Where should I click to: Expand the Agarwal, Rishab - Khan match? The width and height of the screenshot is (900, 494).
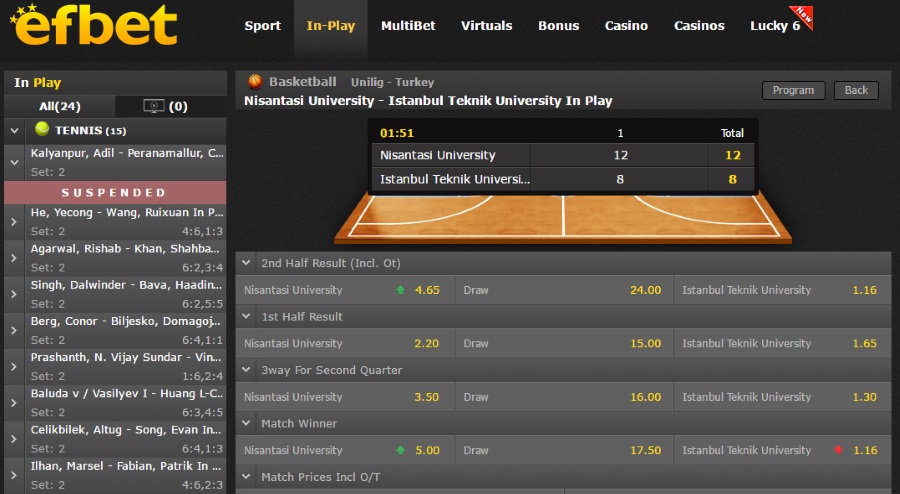(14, 258)
